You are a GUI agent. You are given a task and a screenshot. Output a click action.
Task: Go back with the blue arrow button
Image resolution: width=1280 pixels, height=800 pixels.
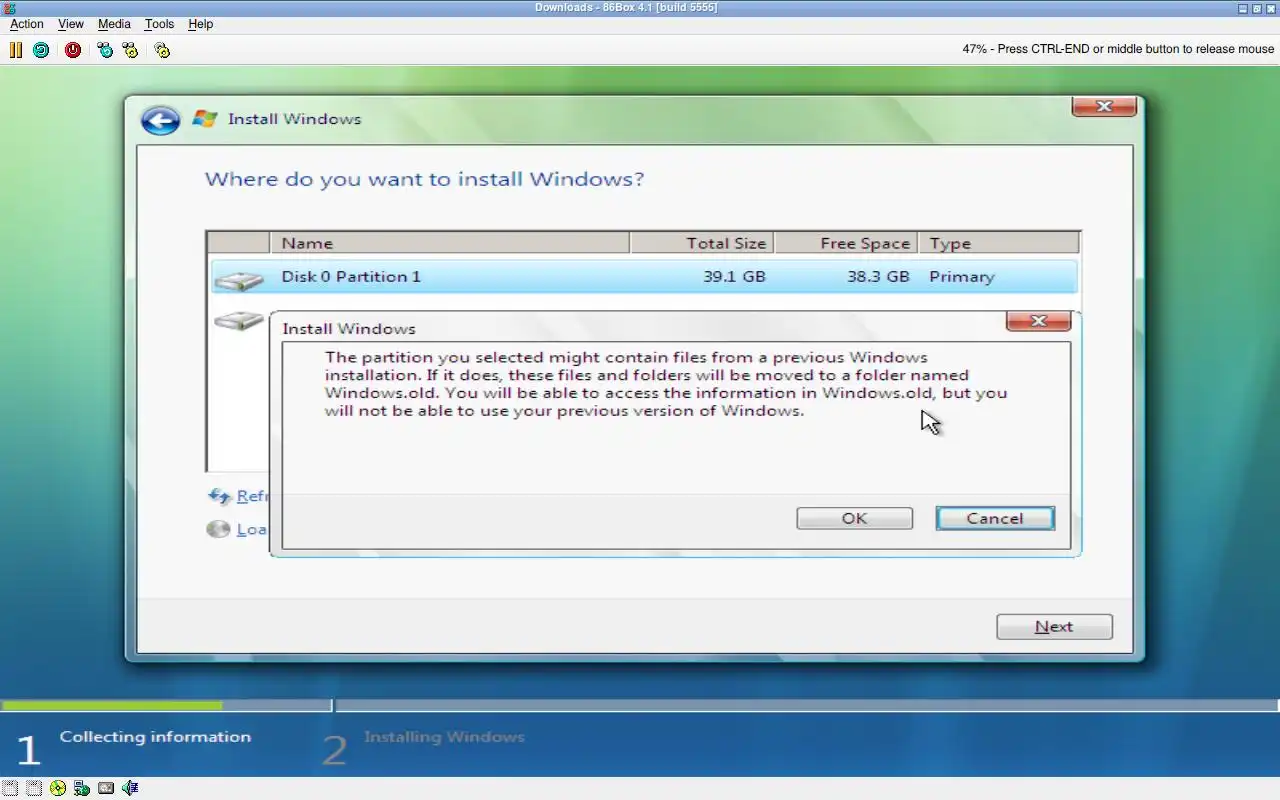pyautogui.click(x=160, y=120)
